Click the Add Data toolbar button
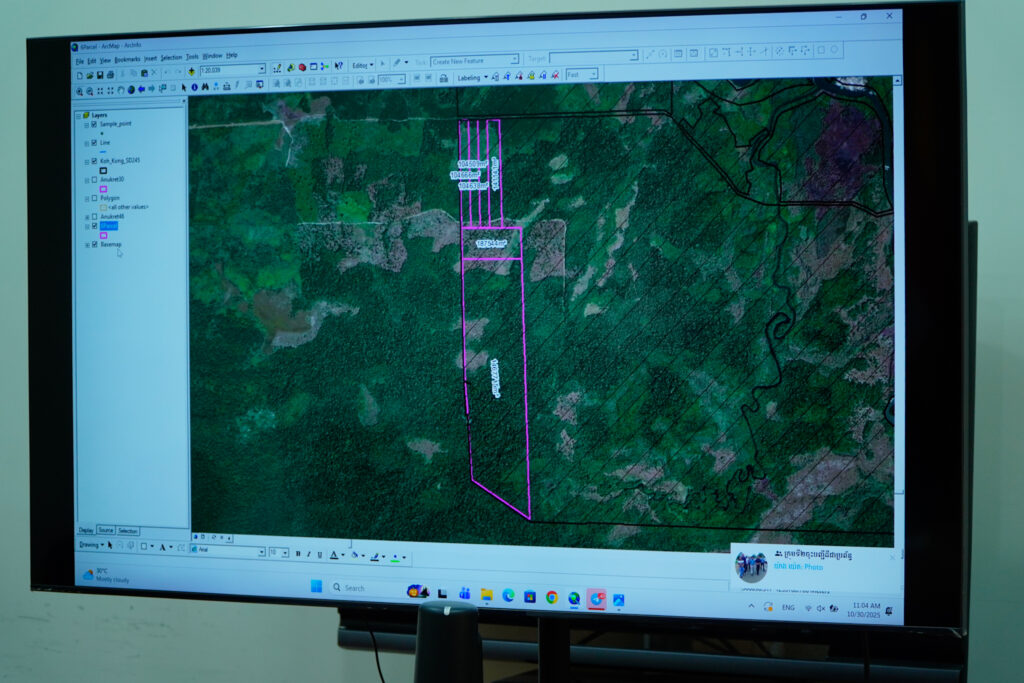 191,72
